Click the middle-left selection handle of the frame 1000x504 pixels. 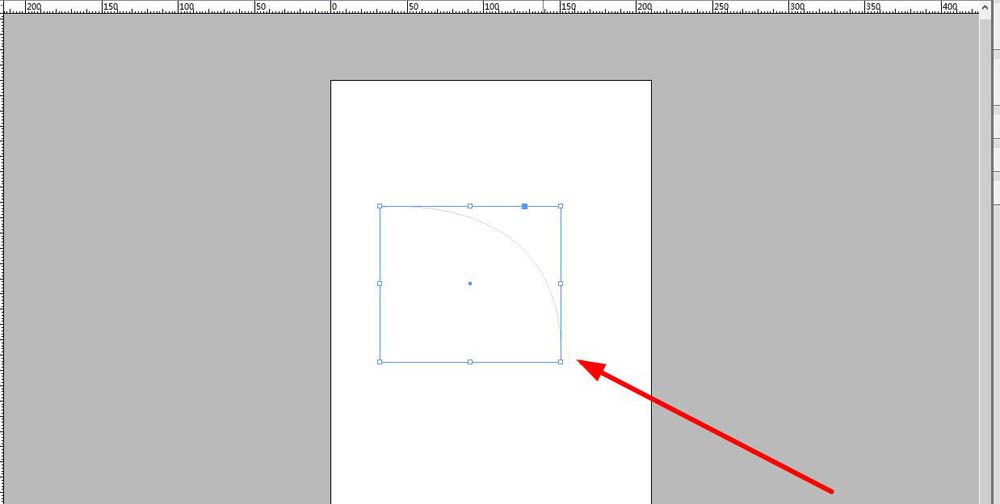coord(379,283)
